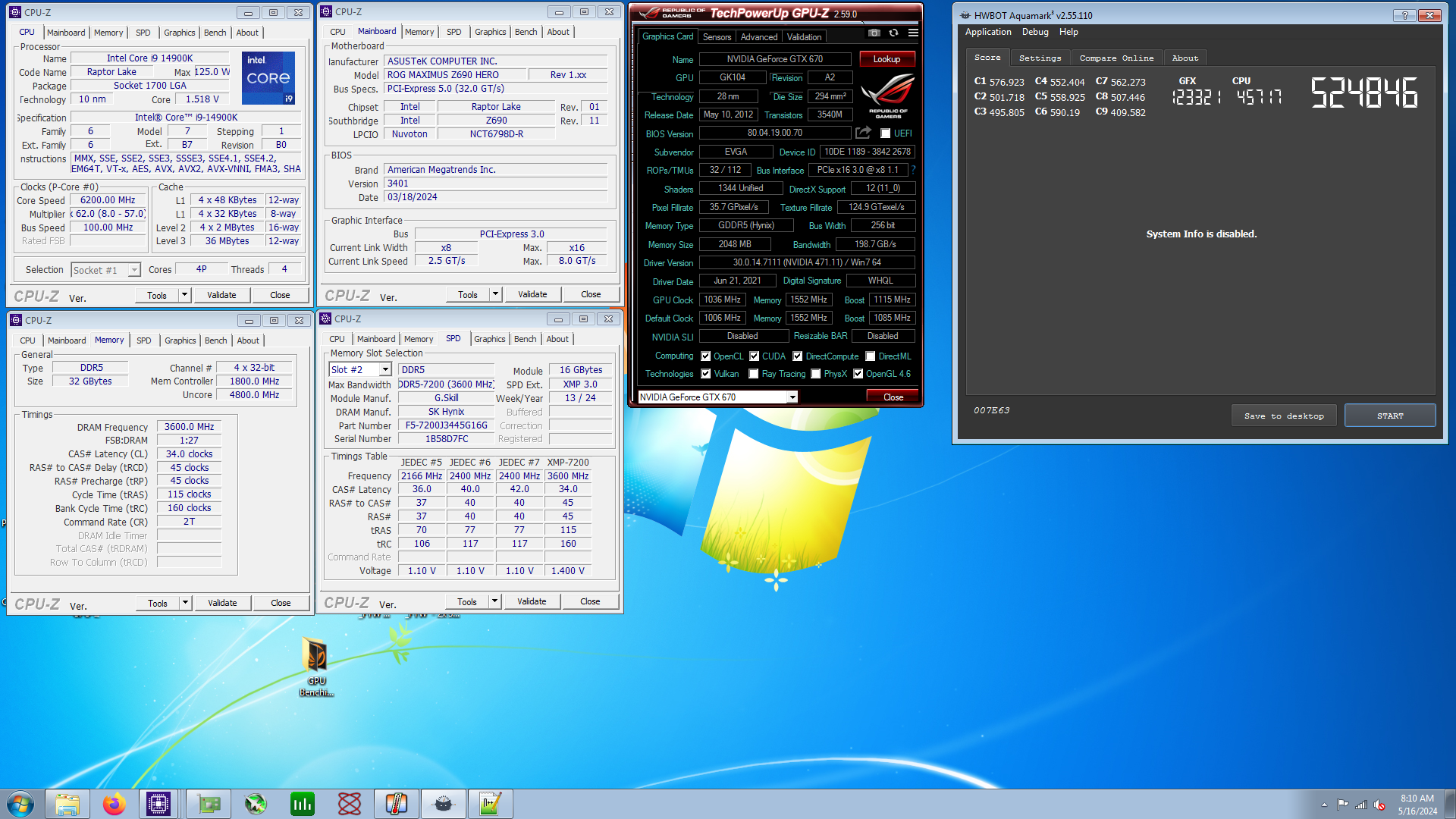Click the Part Number F5-7200J3445G16G field
The image size is (1456, 819).
[x=446, y=425]
